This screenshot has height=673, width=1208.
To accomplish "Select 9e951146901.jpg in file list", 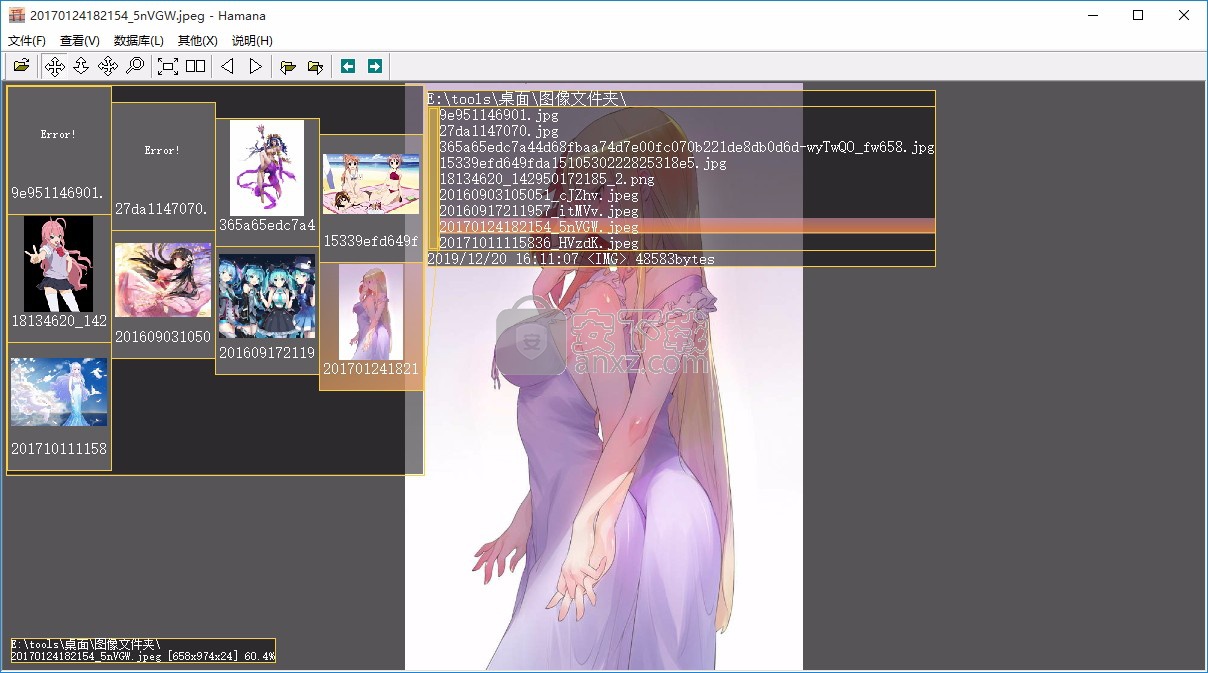I will (x=498, y=115).
